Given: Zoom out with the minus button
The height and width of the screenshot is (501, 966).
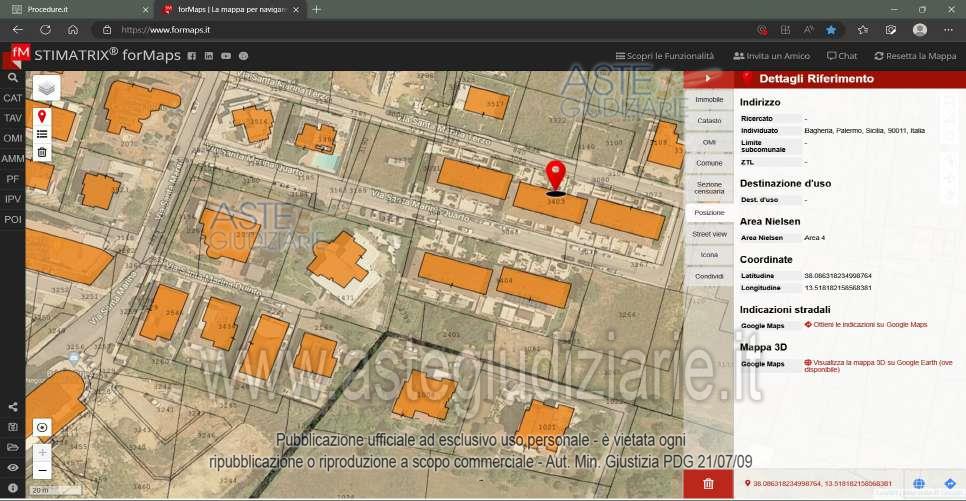Looking at the screenshot, I should pyautogui.click(x=42, y=470).
